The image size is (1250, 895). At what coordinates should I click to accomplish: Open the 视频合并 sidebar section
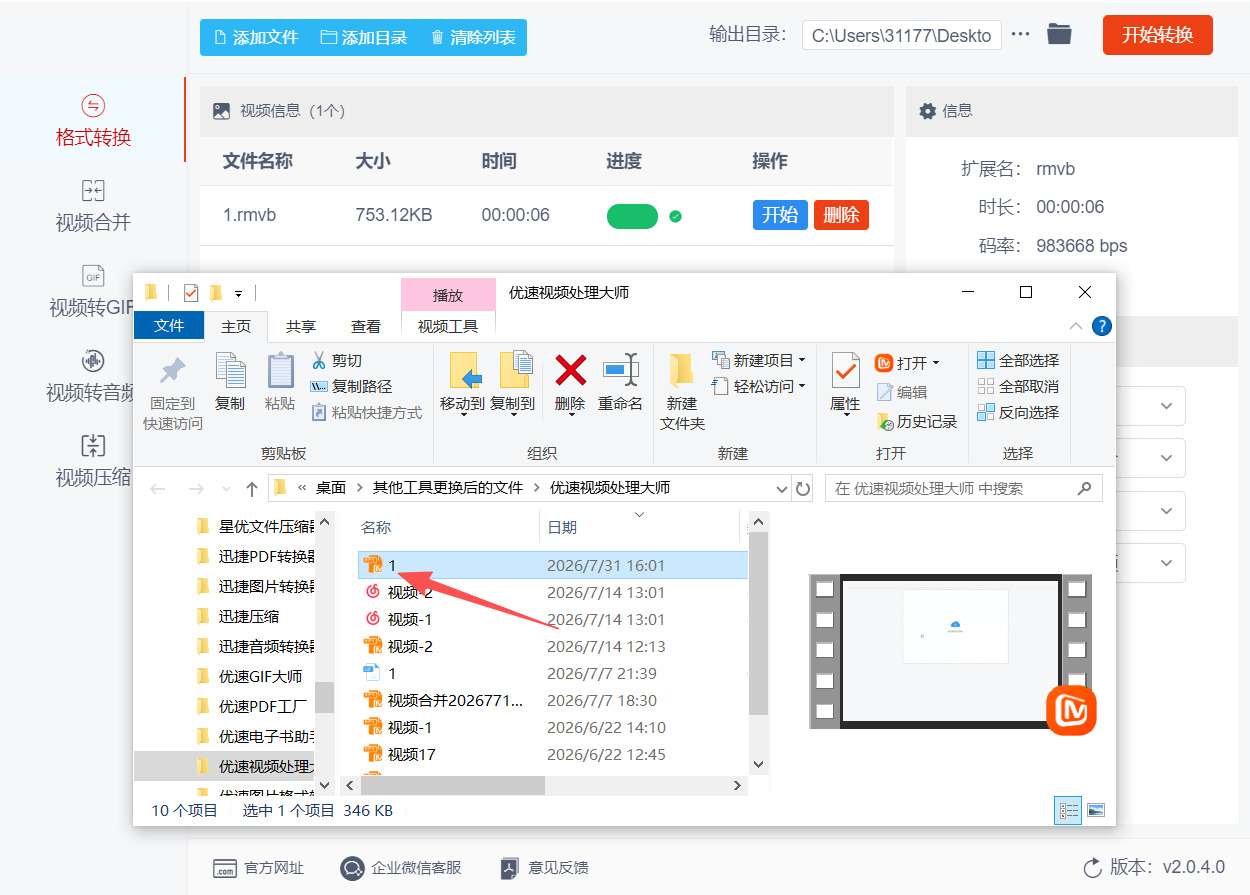click(93, 205)
